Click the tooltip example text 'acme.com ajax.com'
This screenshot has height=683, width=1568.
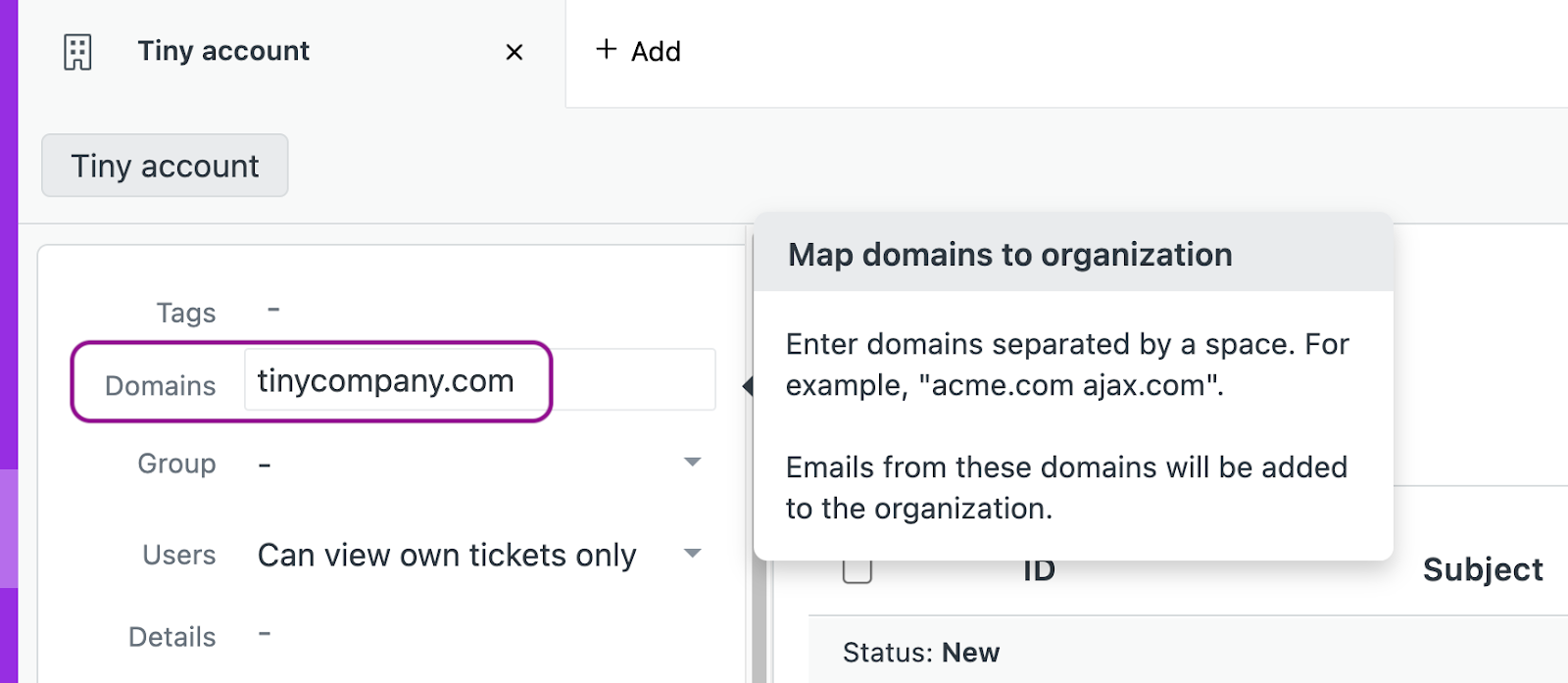(1069, 386)
